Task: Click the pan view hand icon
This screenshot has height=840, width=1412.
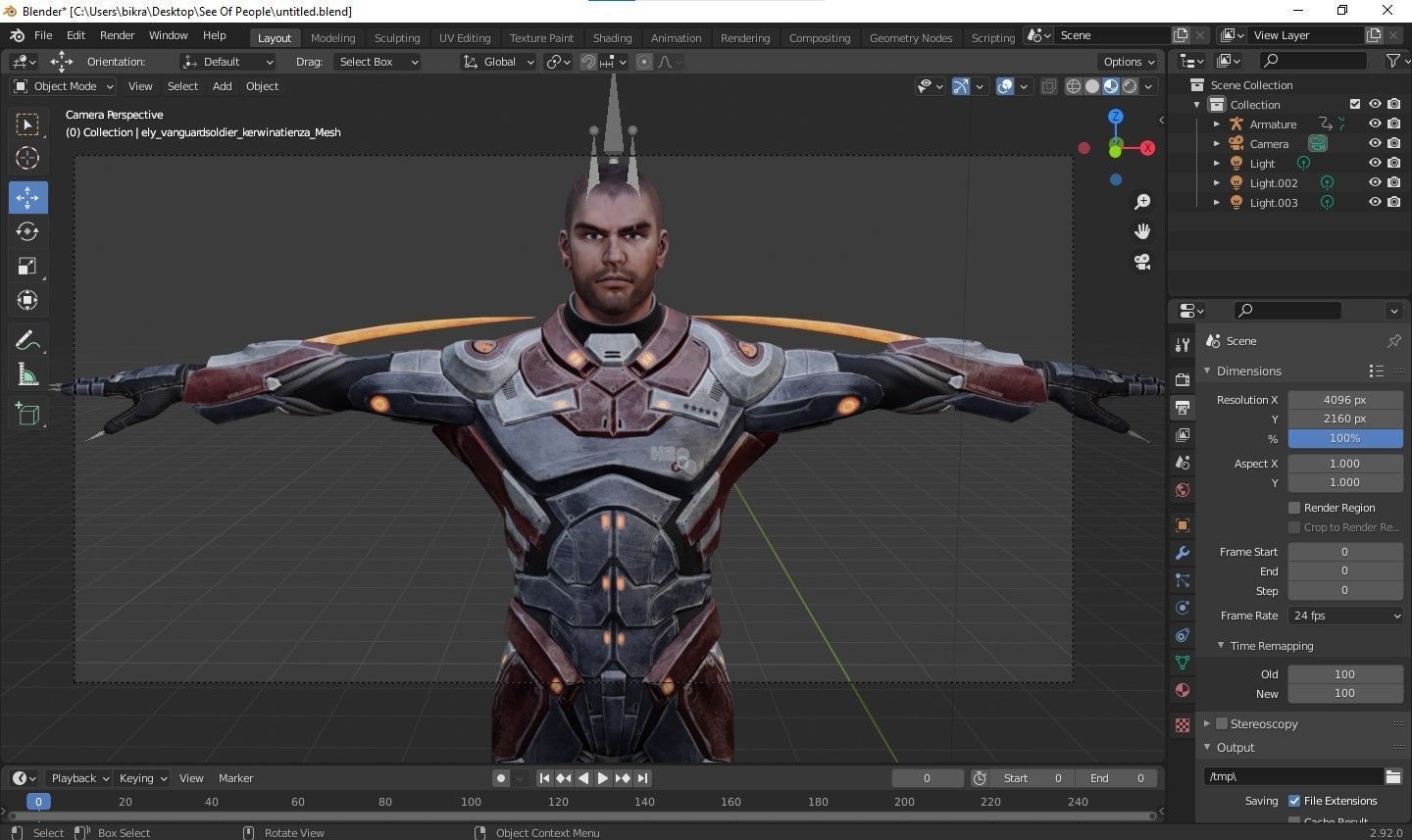Action: (1142, 231)
